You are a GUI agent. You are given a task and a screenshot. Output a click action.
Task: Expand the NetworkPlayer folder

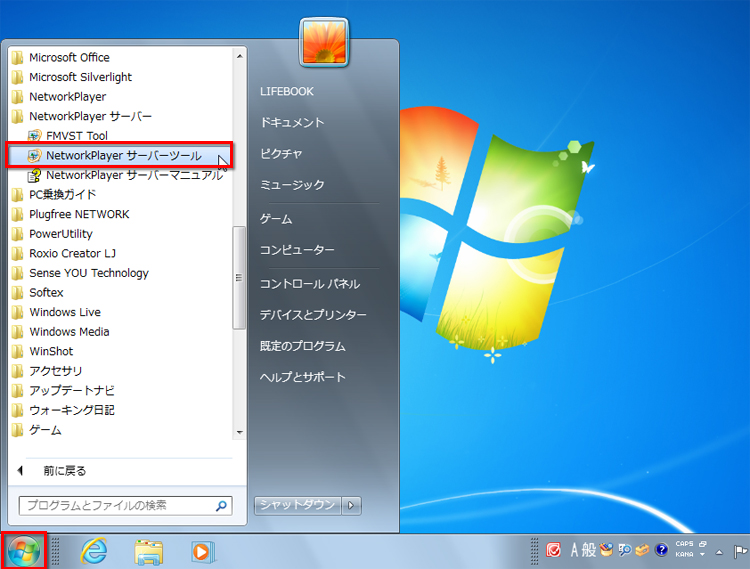click(121, 97)
